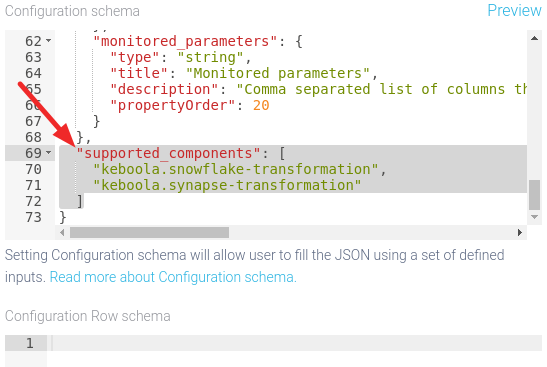Image resolution: width=547 pixels, height=367 pixels.
Task: Click the closing brace on line 73
Action: [x=63, y=217]
